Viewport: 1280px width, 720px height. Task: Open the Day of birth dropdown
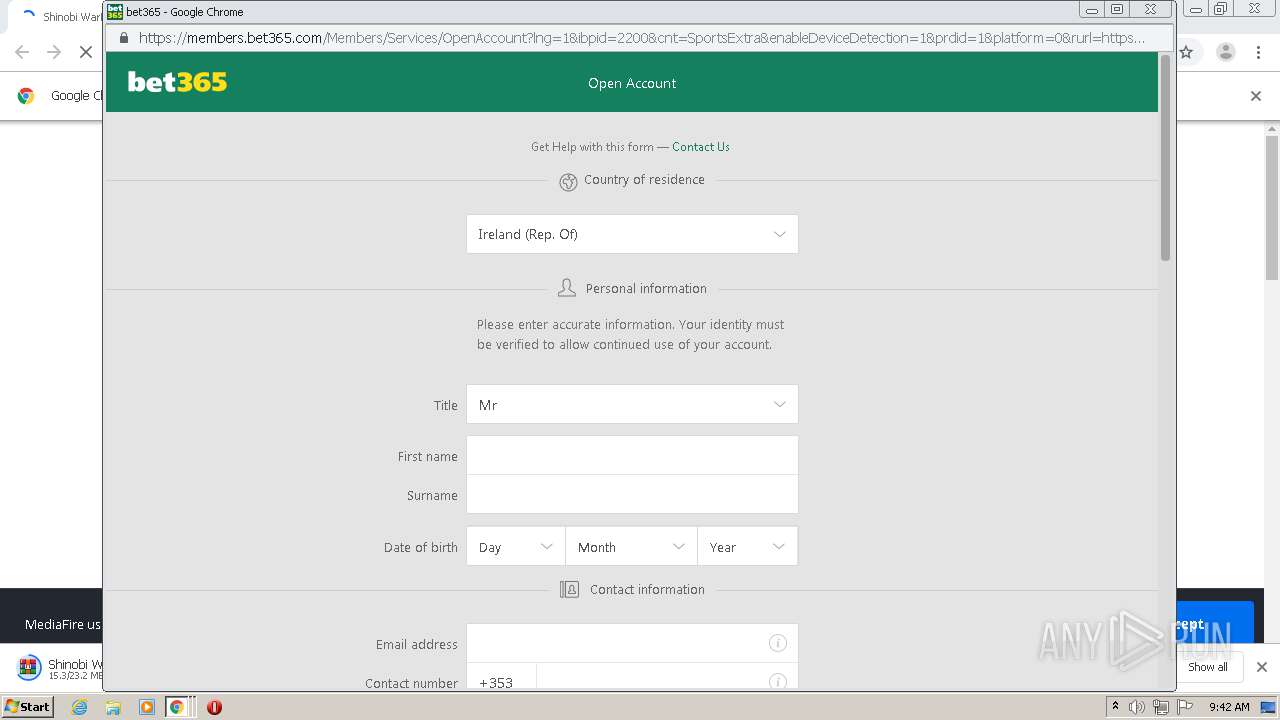click(516, 547)
